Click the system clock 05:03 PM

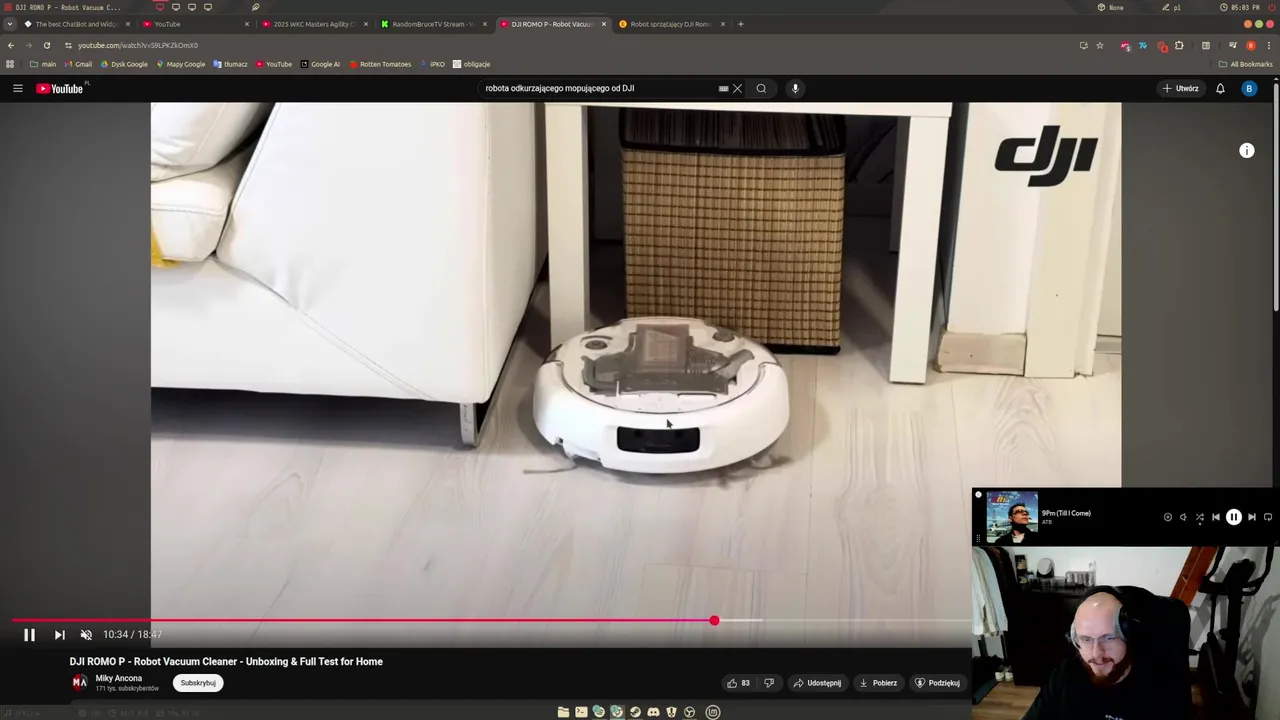coord(1240,7)
